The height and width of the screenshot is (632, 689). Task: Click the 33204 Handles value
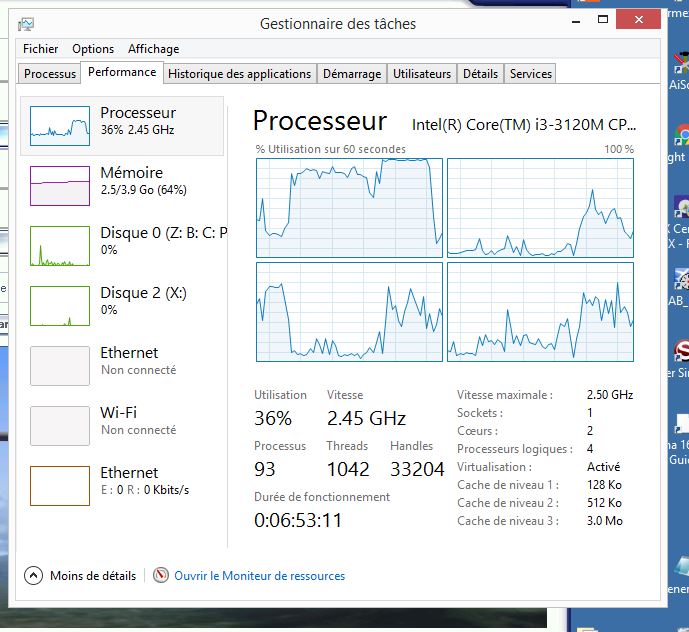point(417,469)
